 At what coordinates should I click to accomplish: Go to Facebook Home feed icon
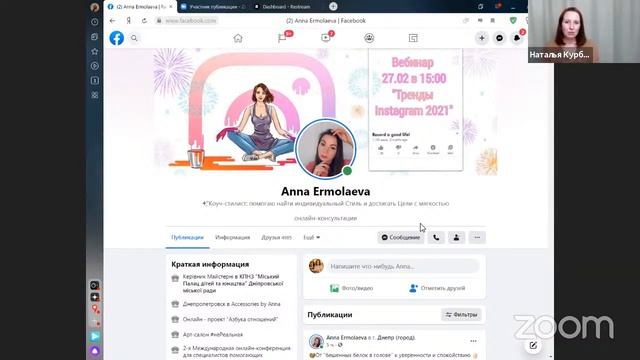click(x=238, y=38)
